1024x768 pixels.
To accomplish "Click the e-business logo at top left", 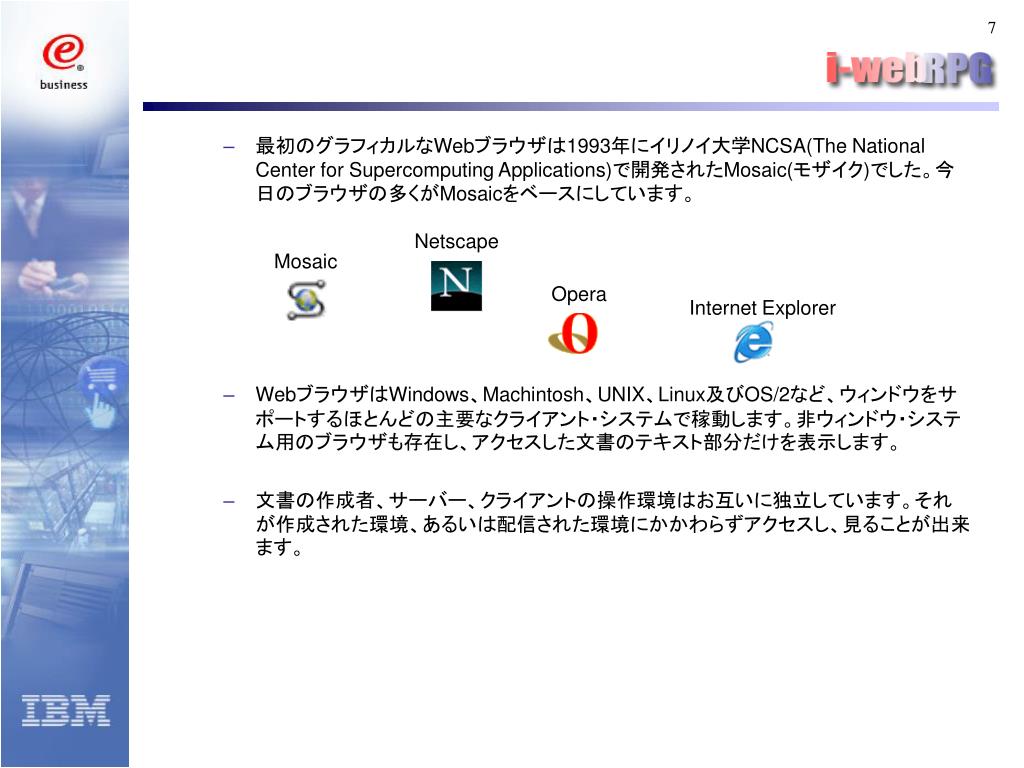I will pyautogui.click(x=63, y=62).
